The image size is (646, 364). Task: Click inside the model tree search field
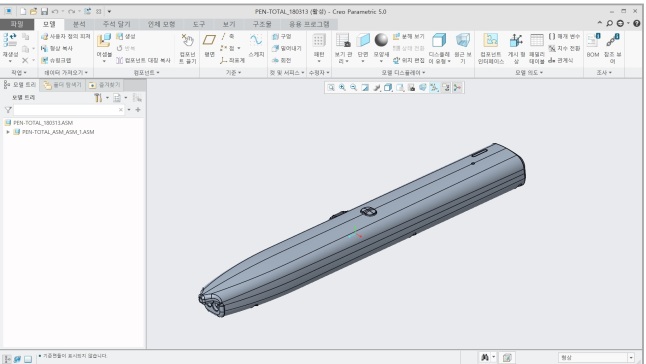point(69,110)
